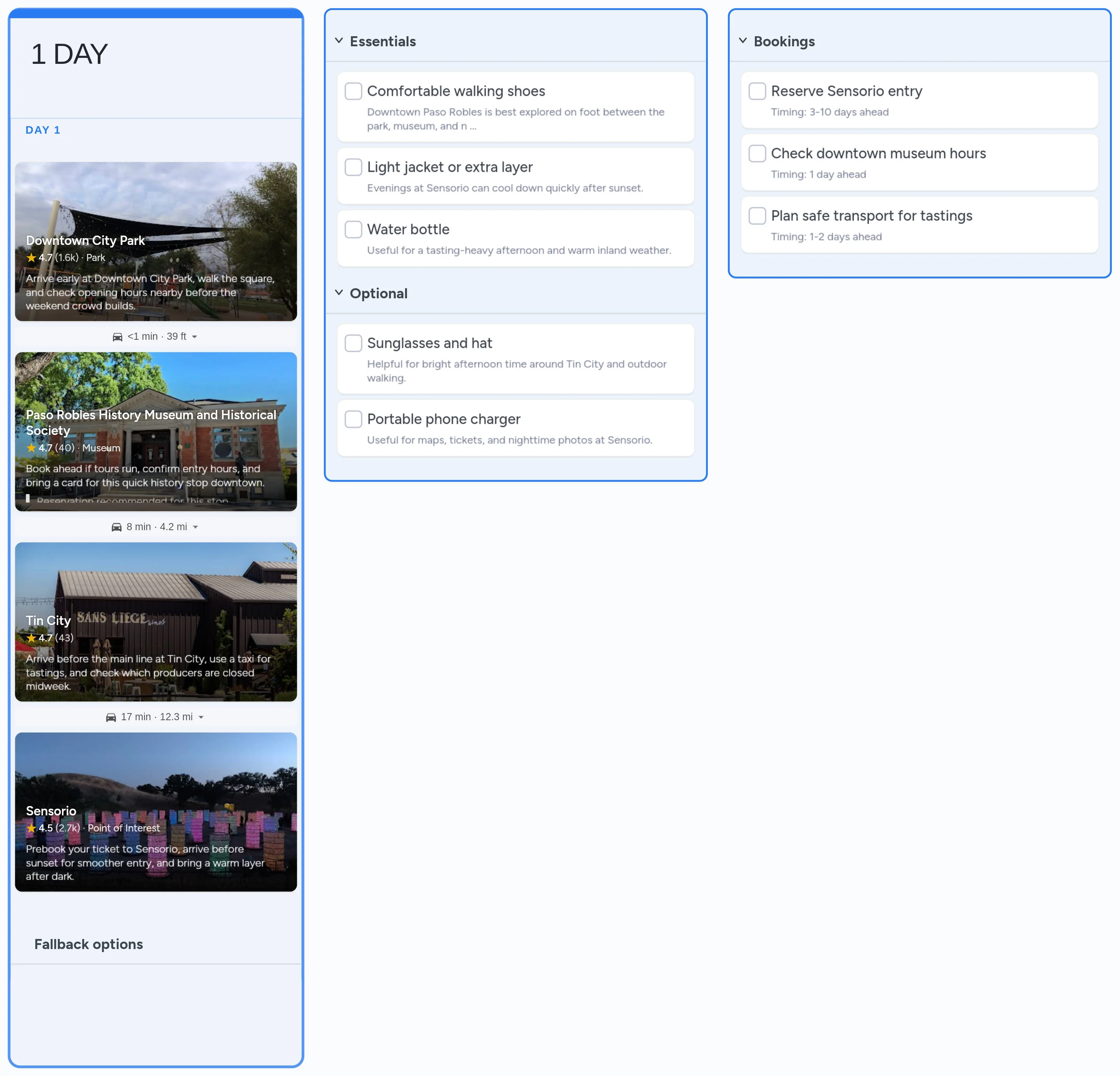
Task: Collapse the Essentials section
Action: point(339,41)
